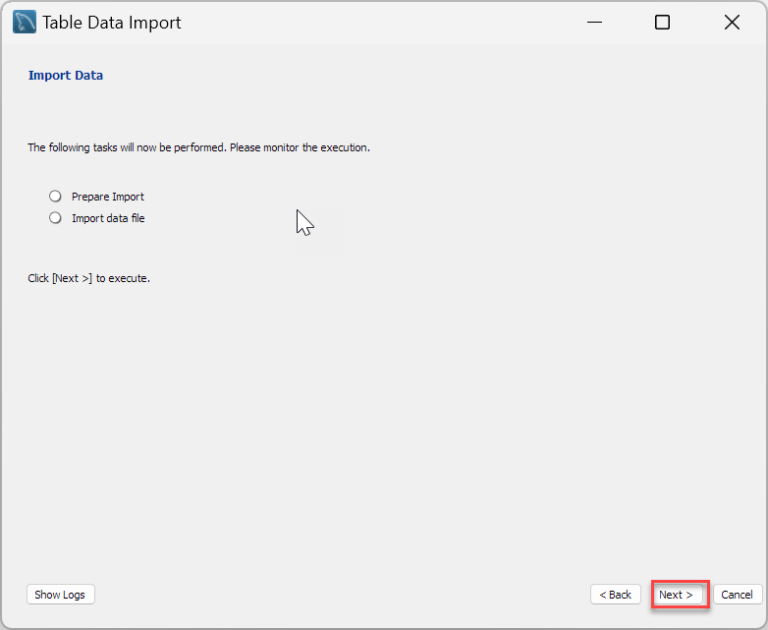Cancel the table data import wizard
Screen dimensions: 768x630
coord(737,594)
